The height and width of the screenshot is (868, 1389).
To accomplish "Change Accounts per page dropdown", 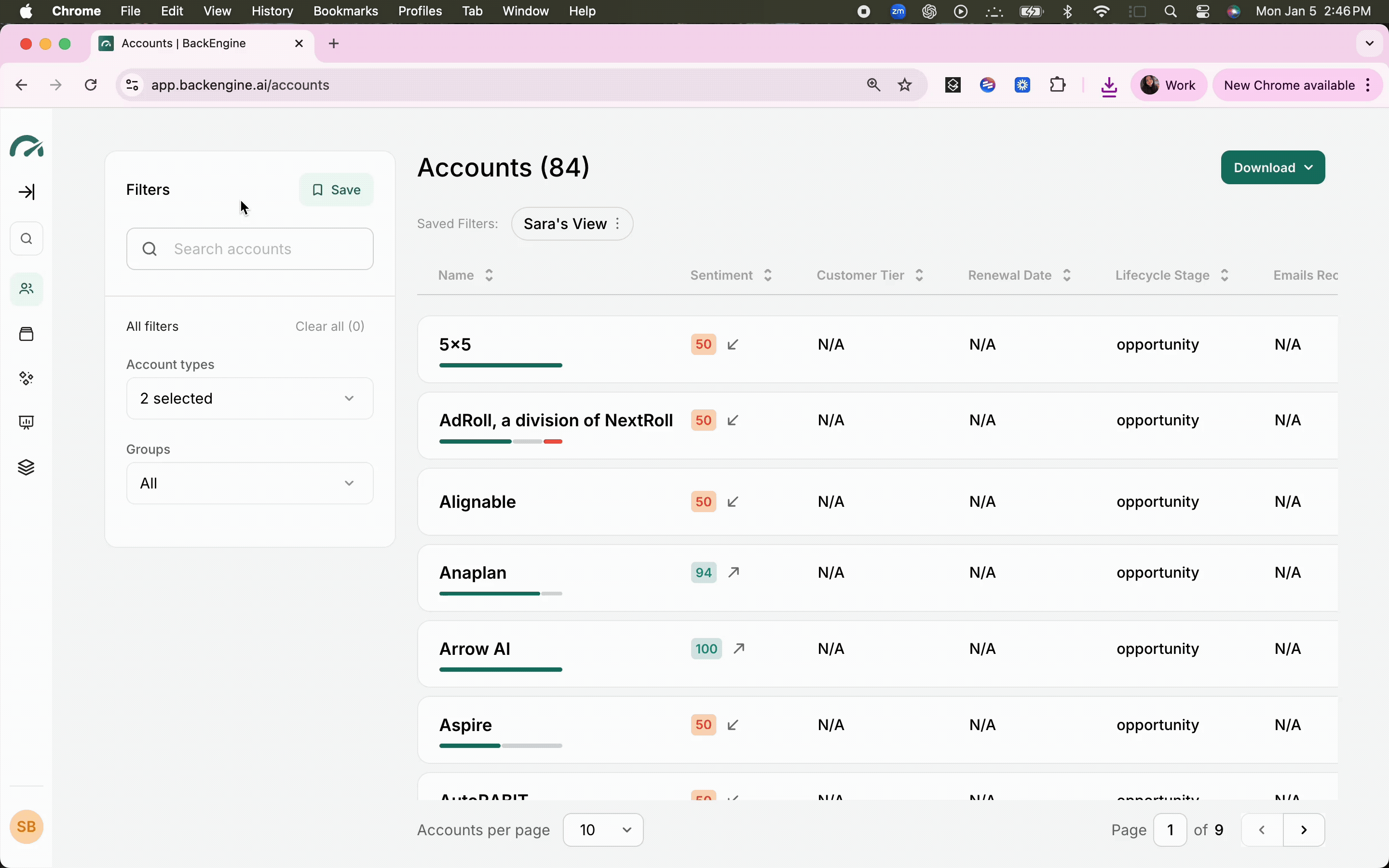I will (603, 829).
